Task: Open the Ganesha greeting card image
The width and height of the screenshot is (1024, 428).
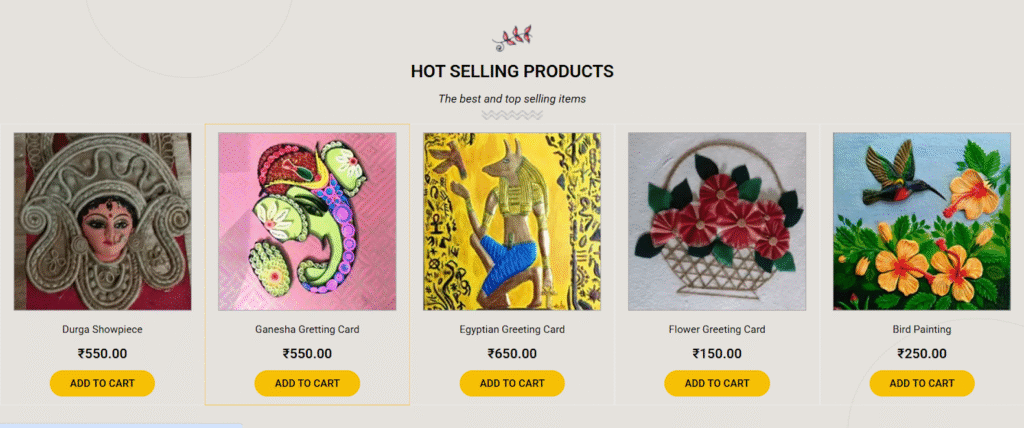Action: [x=307, y=221]
